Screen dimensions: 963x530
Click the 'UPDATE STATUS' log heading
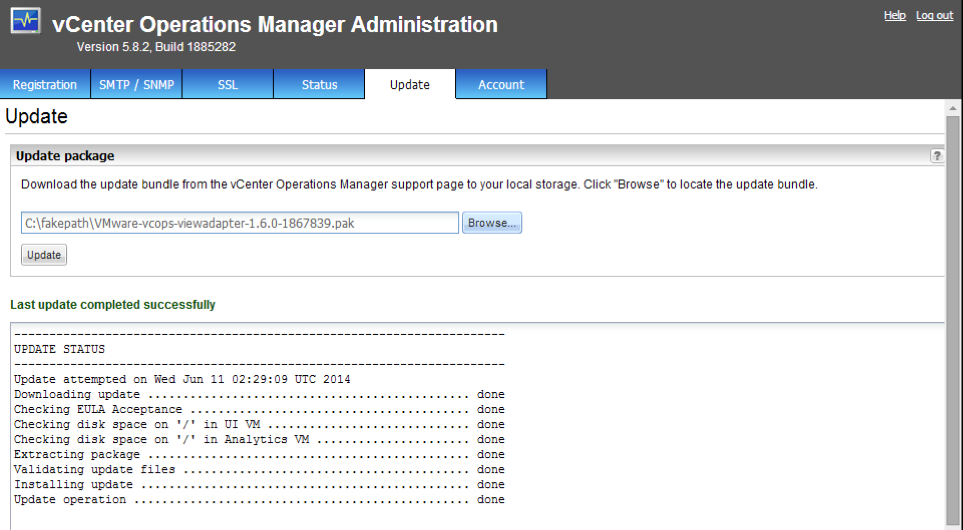[x=60, y=349]
